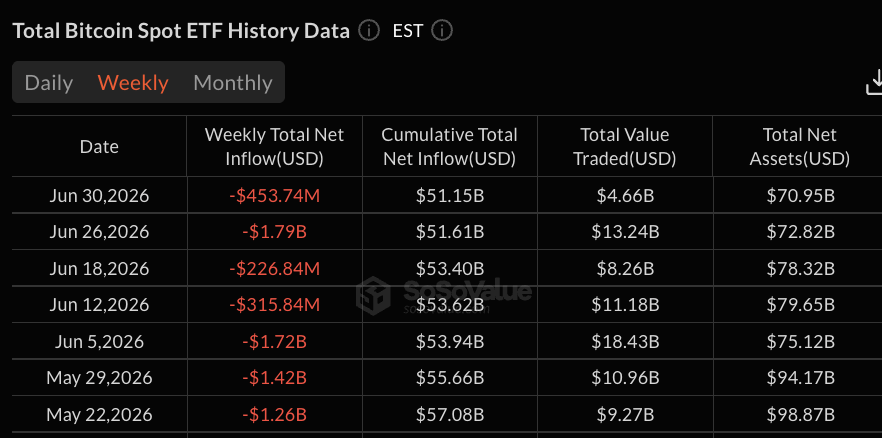882x438 pixels.
Task: Click the info icon beside History Data title
Action: pos(369,30)
